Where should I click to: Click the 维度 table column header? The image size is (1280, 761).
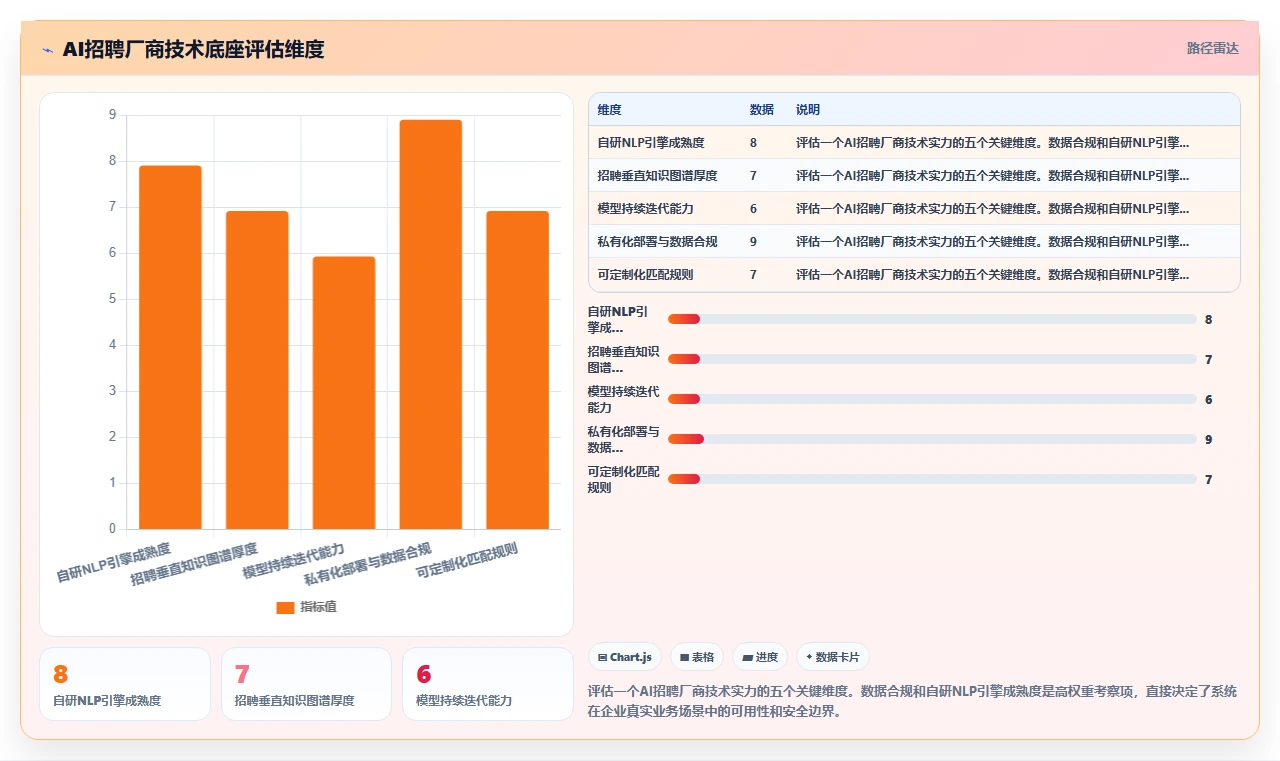609,110
